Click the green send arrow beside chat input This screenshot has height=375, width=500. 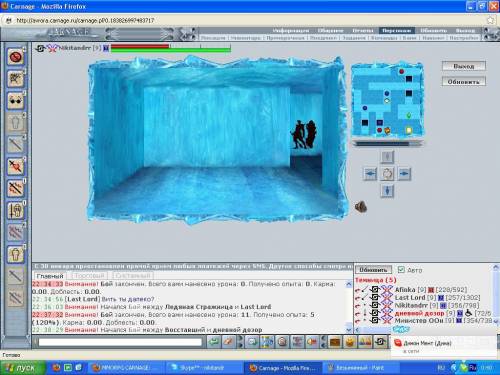(214, 342)
